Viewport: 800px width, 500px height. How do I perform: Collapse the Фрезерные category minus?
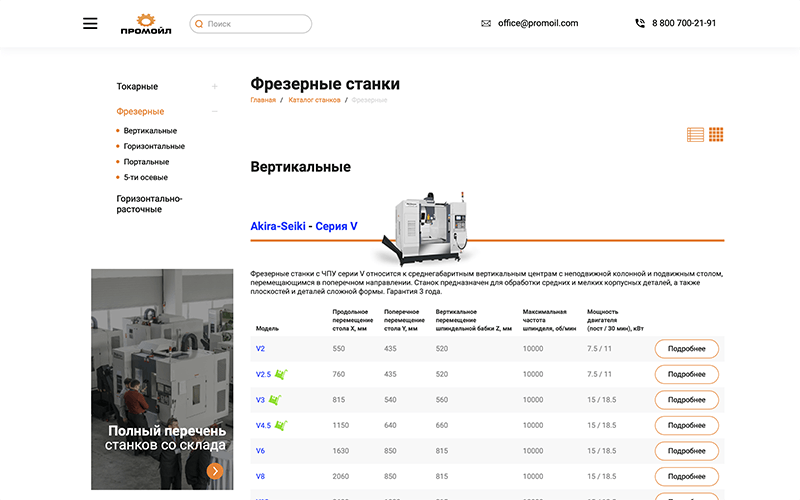click(x=215, y=111)
